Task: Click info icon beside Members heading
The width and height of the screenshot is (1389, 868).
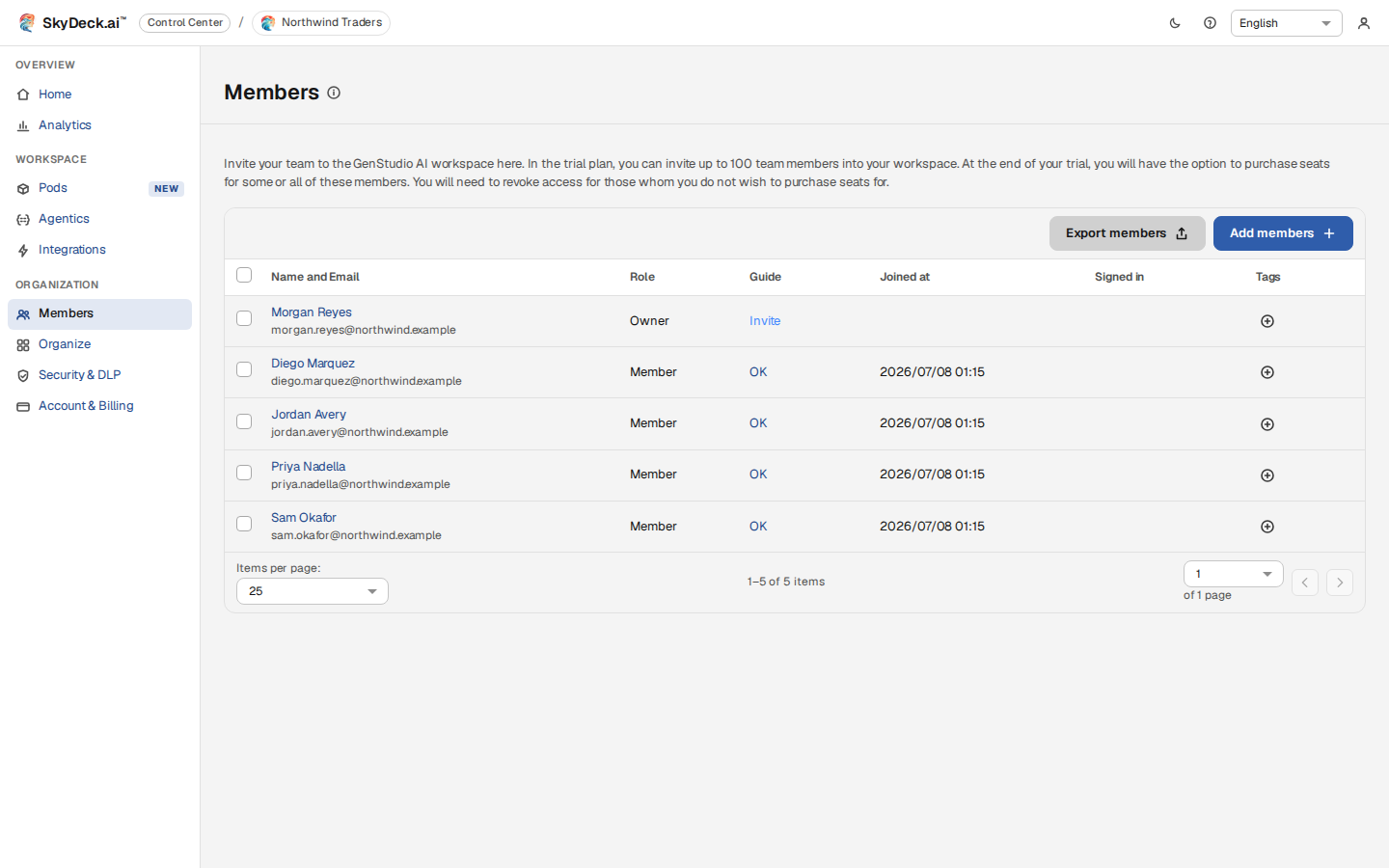Action: point(334,93)
